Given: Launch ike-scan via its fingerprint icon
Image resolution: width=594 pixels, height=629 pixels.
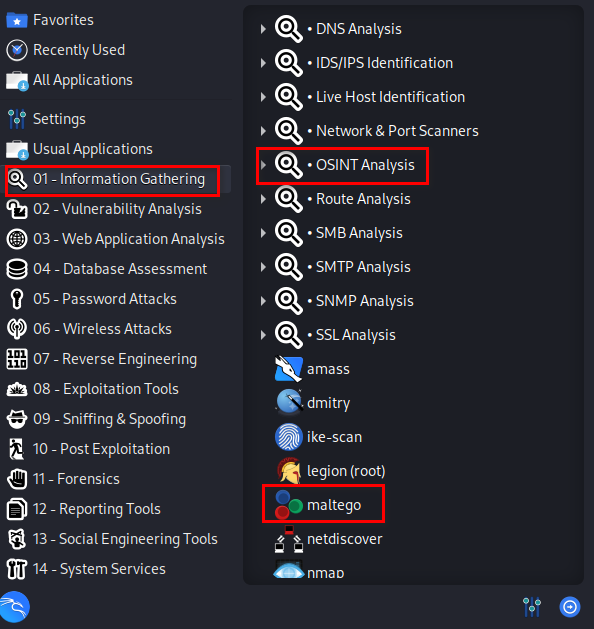Looking at the screenshot, I should [x=289, y=437].
